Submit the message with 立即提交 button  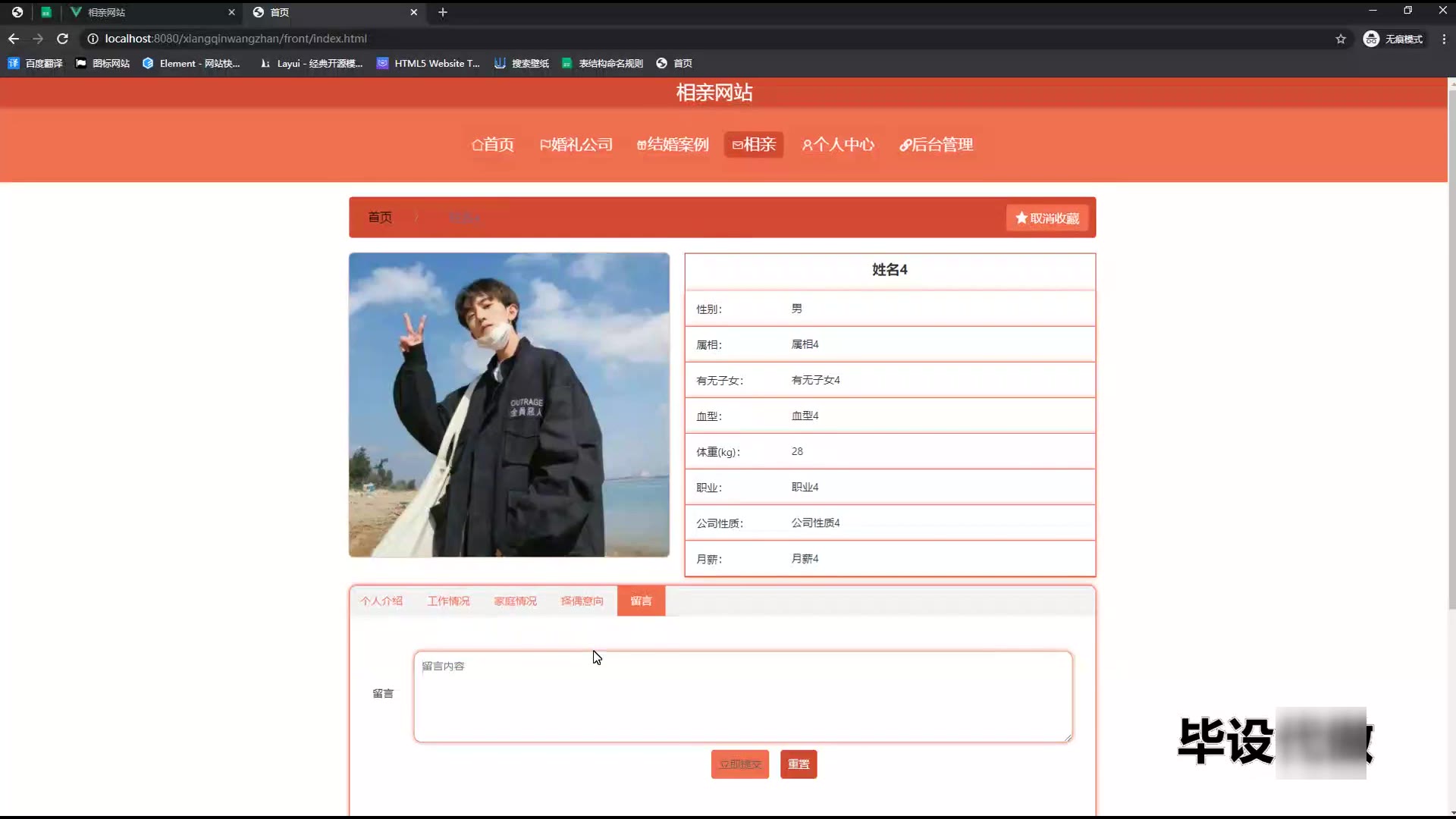tap(740, 764)
